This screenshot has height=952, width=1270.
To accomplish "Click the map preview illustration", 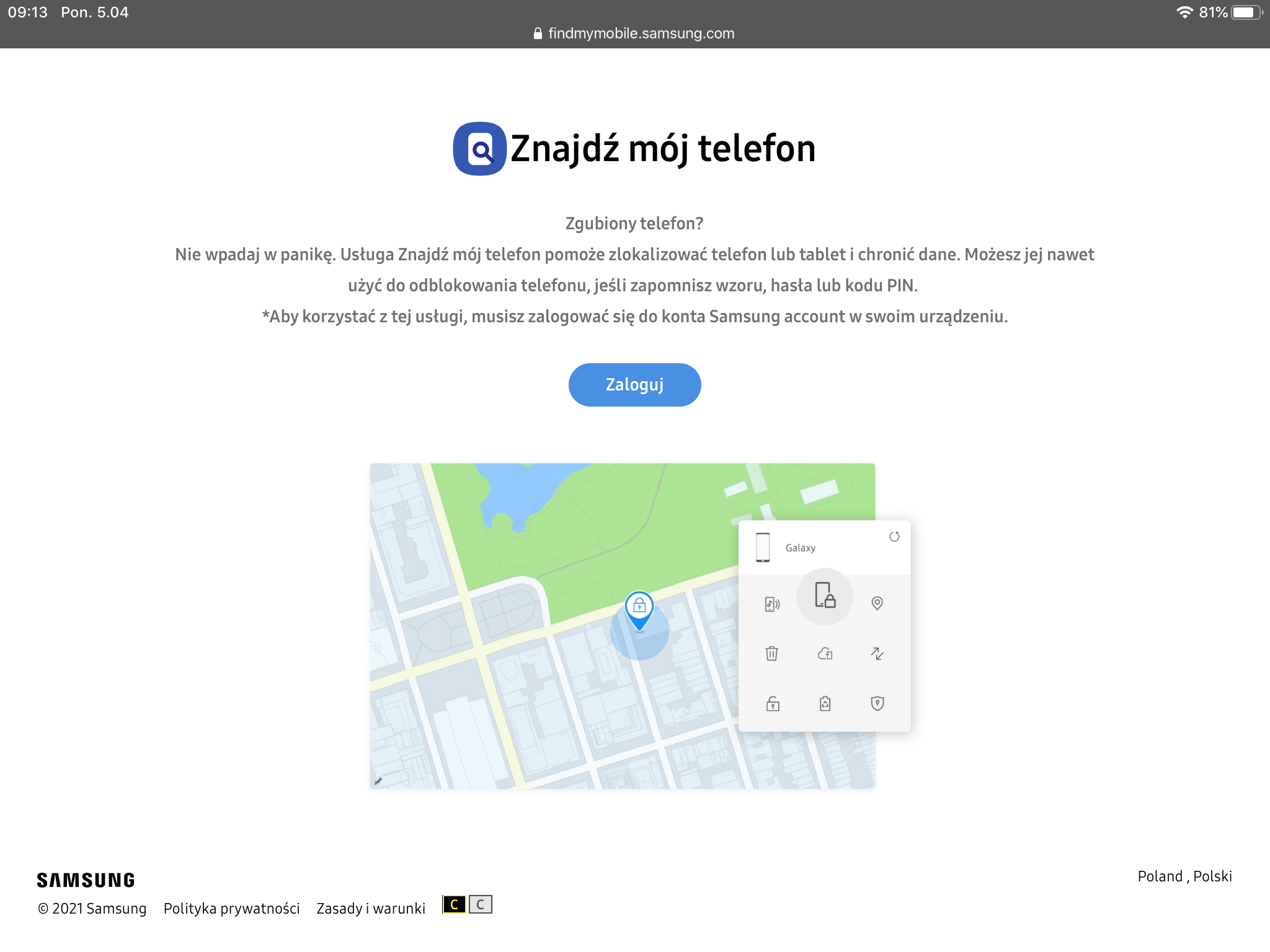I will pos(623,626).
